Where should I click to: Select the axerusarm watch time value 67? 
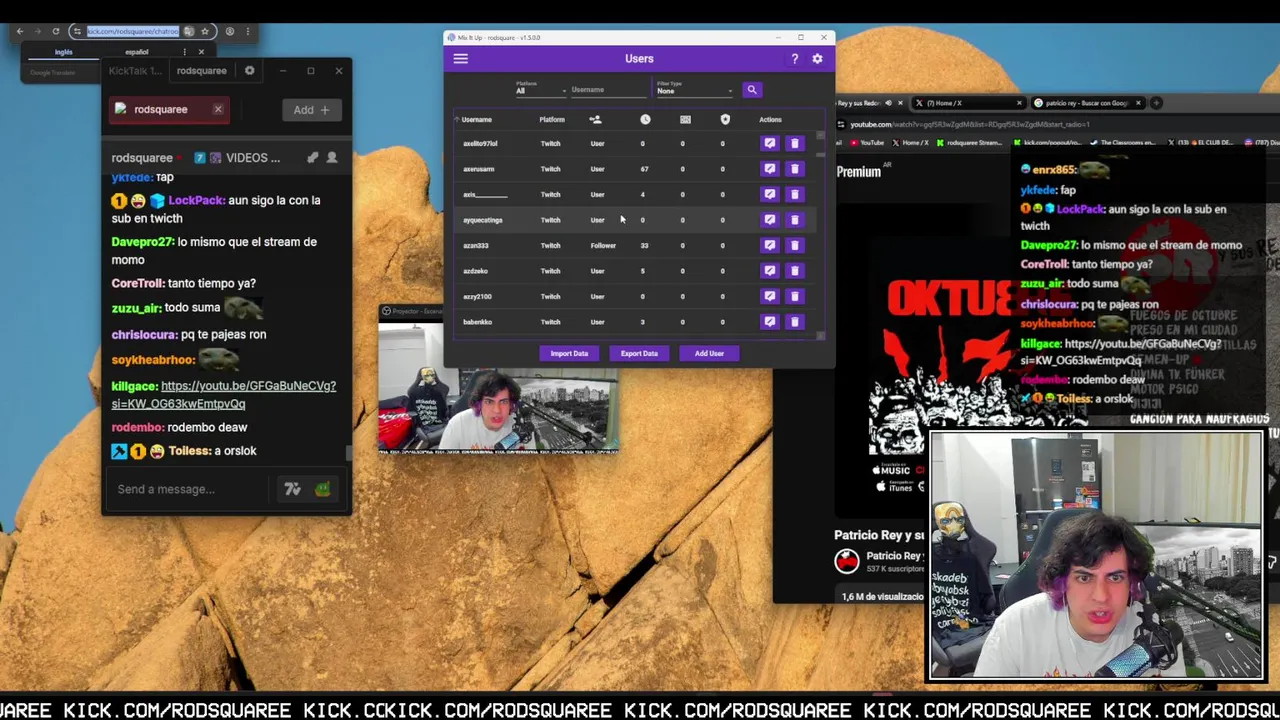pos(644,169)
